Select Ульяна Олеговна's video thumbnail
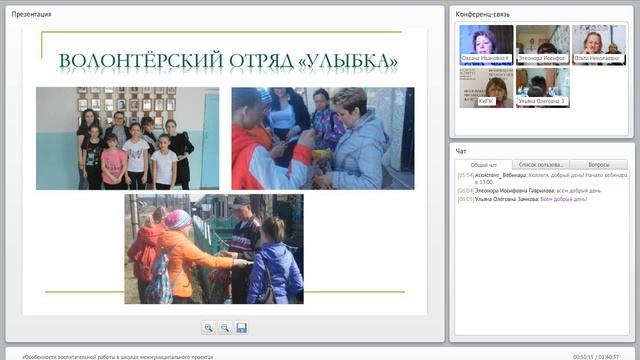Image resolution: width=640 pixels, height=360 pixels. pyautogui.click(x=542, y=88)
